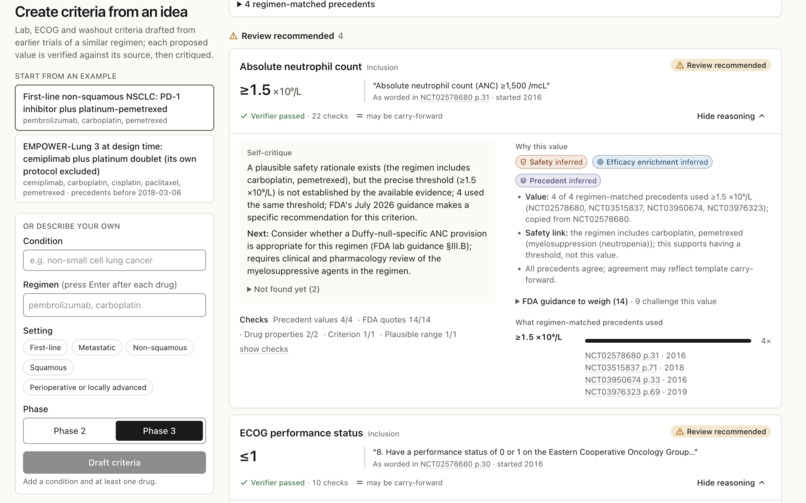Screen dimensions: 806x503
Task: Toggle the Squamous setting chip
Action: click(x=48, y=367)
